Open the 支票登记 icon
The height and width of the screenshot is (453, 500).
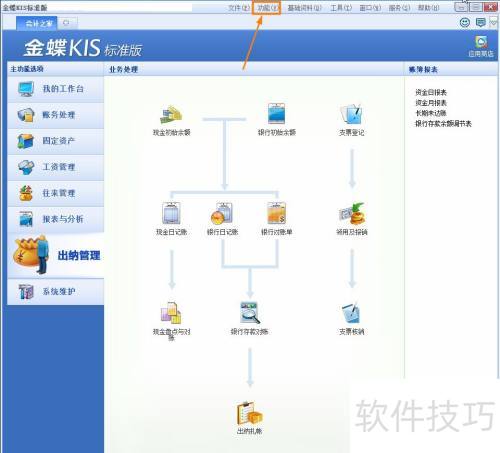pos(351,114)
